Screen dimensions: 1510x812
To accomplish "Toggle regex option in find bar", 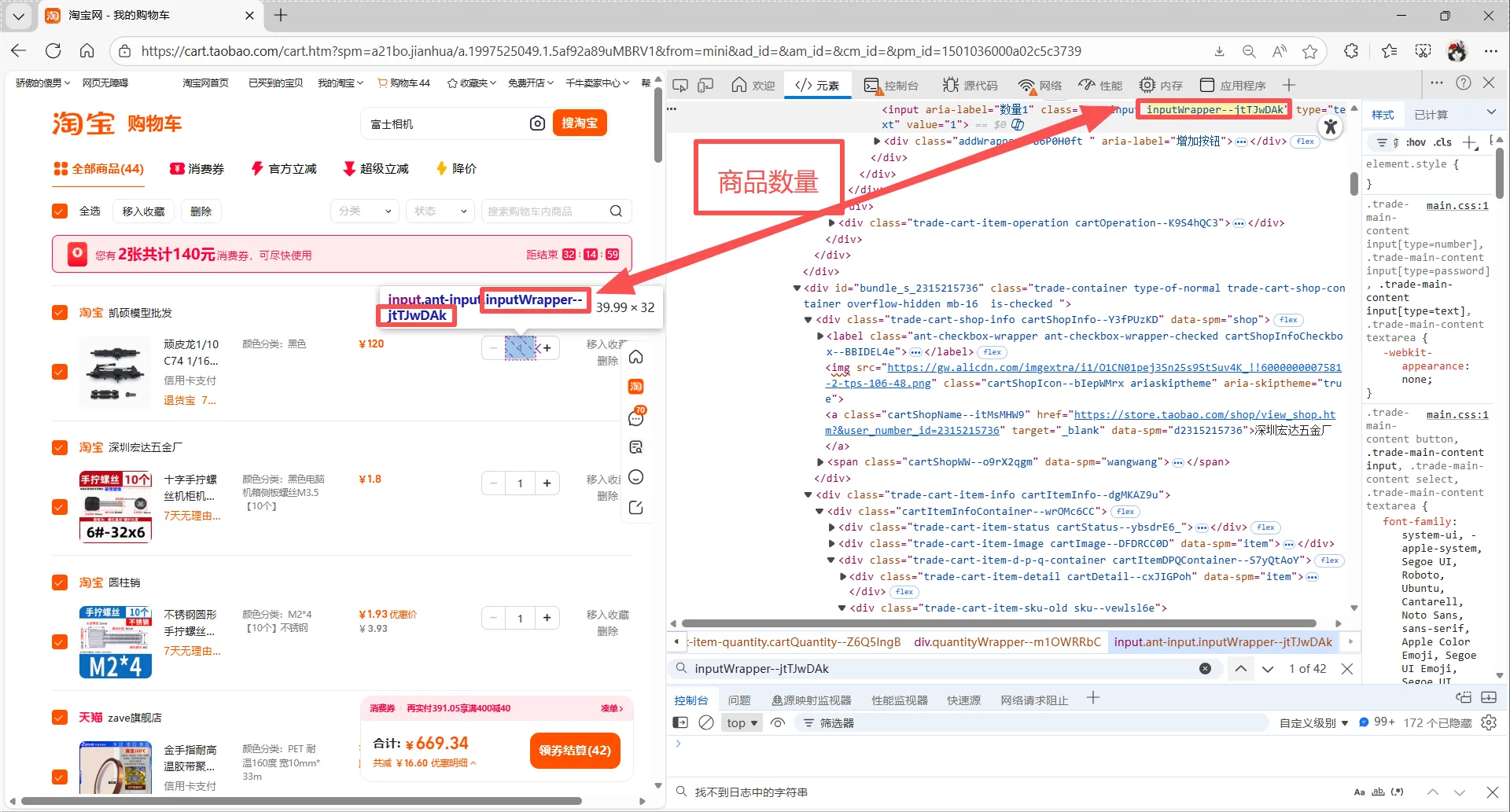I will click(x=1397, y=792).
